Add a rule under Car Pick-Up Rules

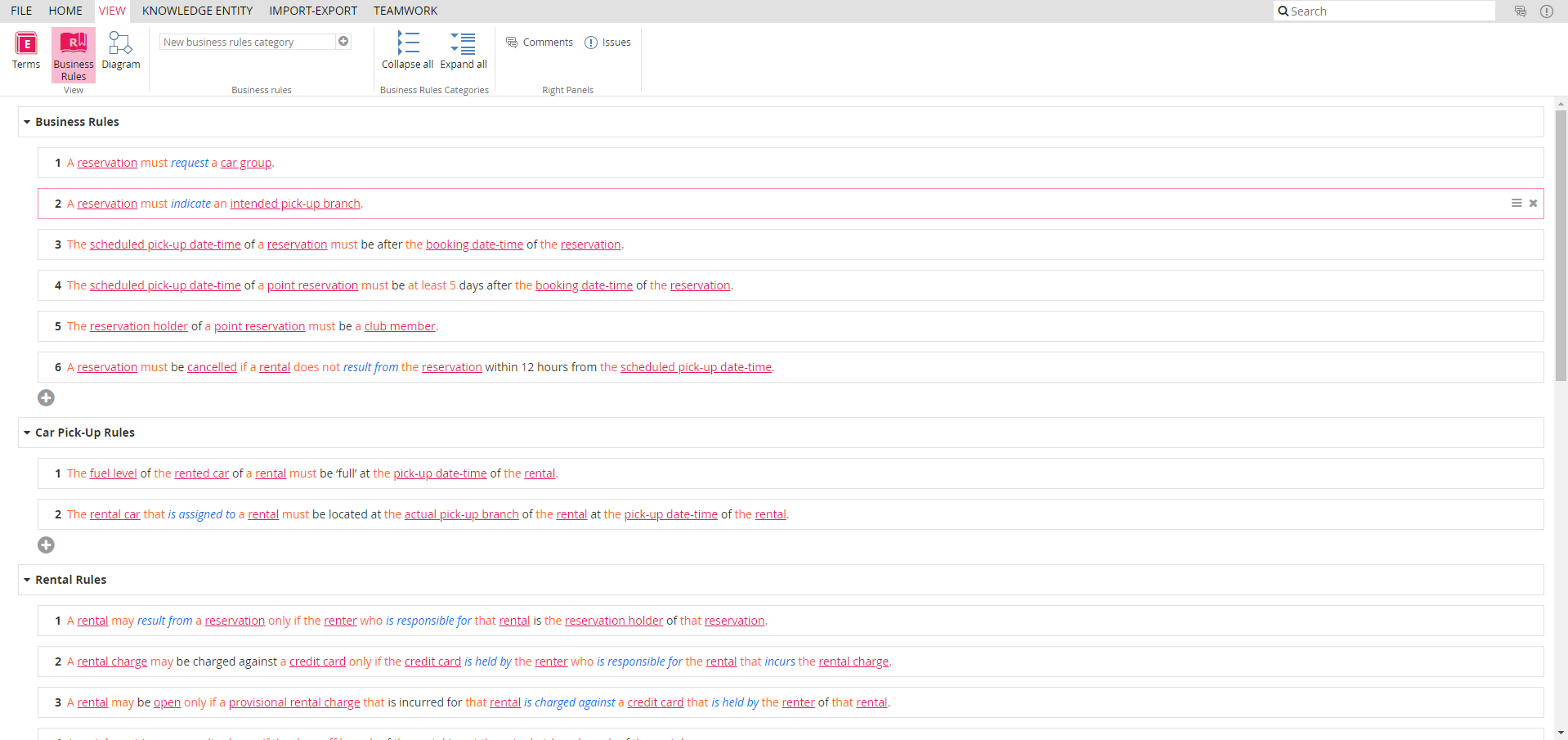(47, 545)
